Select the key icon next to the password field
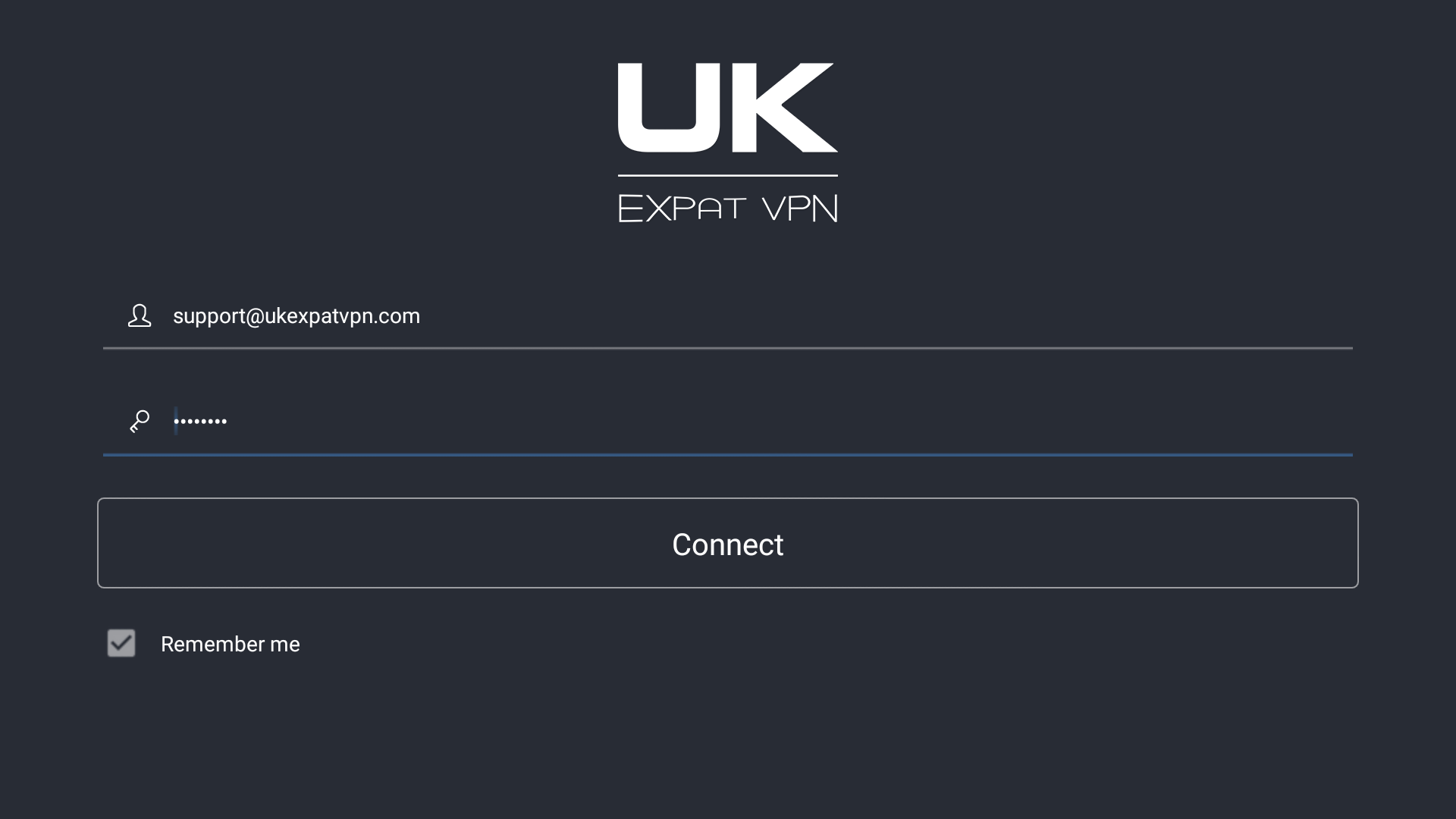This screenshot has height=819, width=1456. [140, 421]
